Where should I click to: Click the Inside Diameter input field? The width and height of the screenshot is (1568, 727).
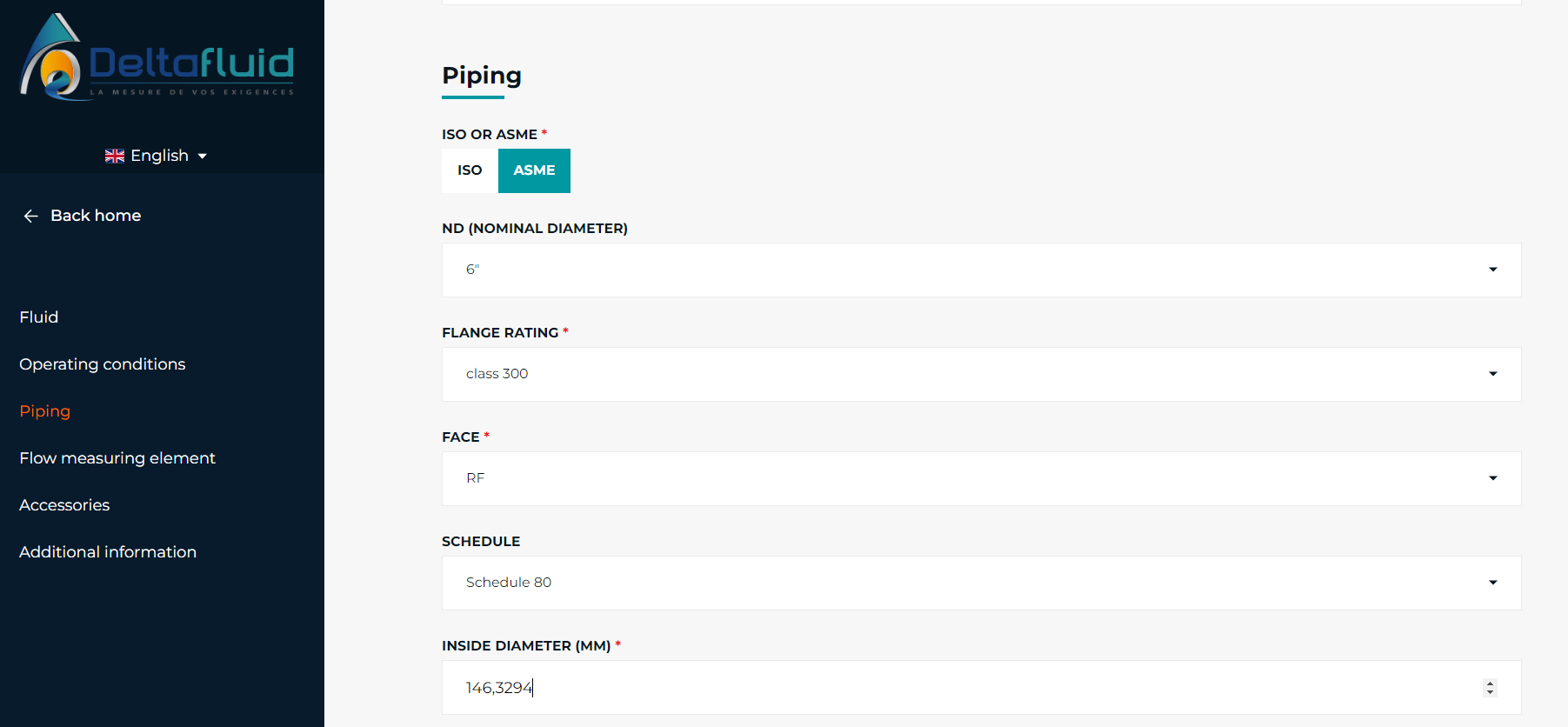click(957, 688)
